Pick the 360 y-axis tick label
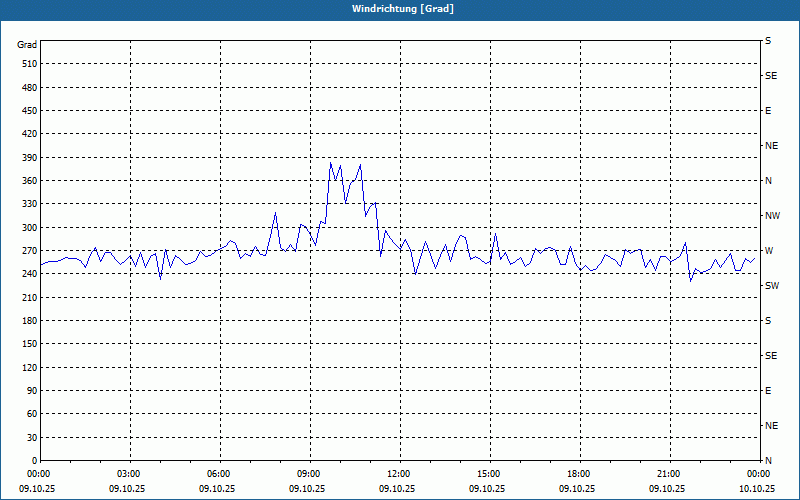 point(29,181)
